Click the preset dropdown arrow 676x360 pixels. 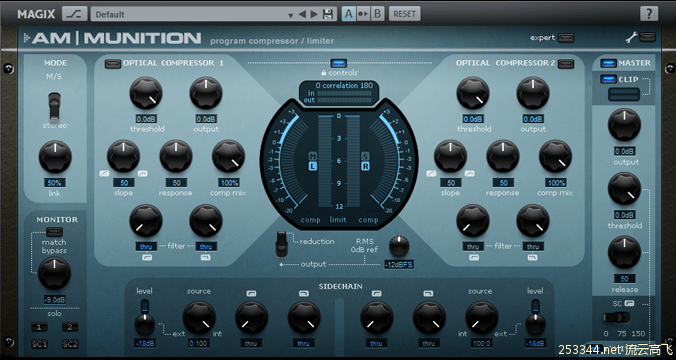(x=291, y=15)
